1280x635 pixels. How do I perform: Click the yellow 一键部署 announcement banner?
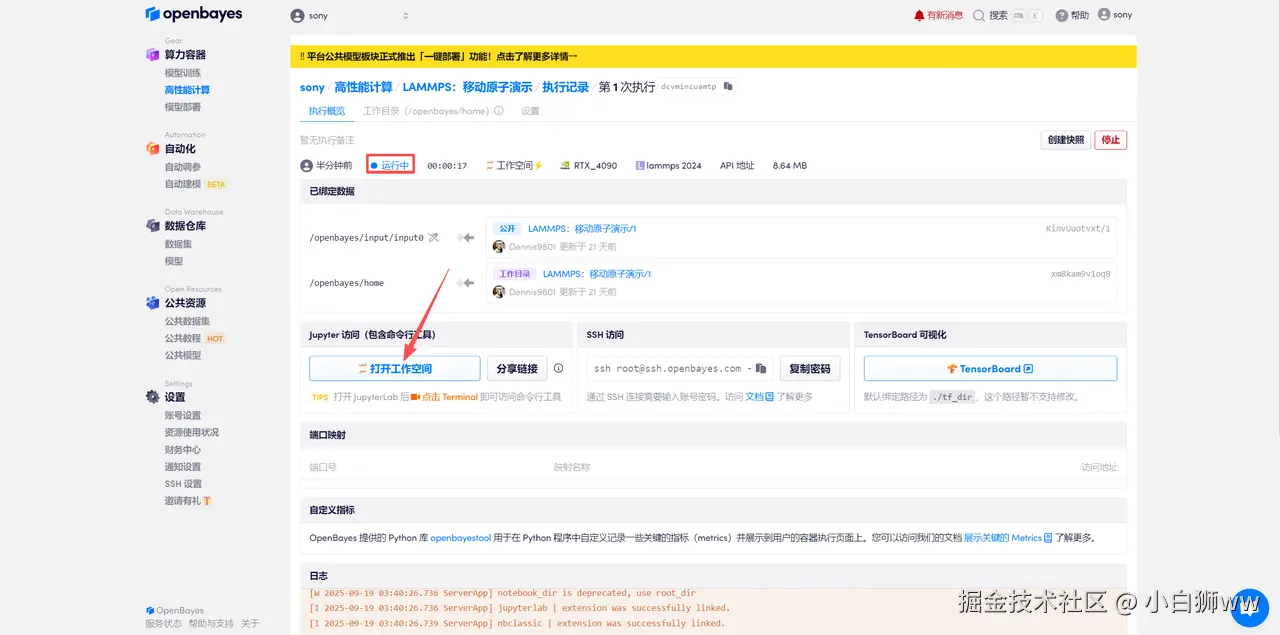pos(713,57)
